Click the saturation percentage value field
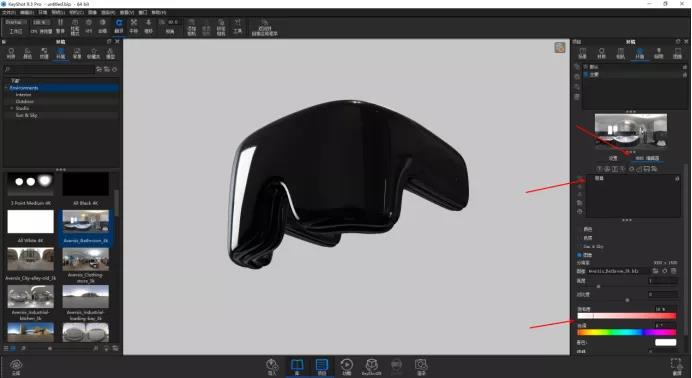The width and height of the screenshot is (692, 378). click(665, 309)
